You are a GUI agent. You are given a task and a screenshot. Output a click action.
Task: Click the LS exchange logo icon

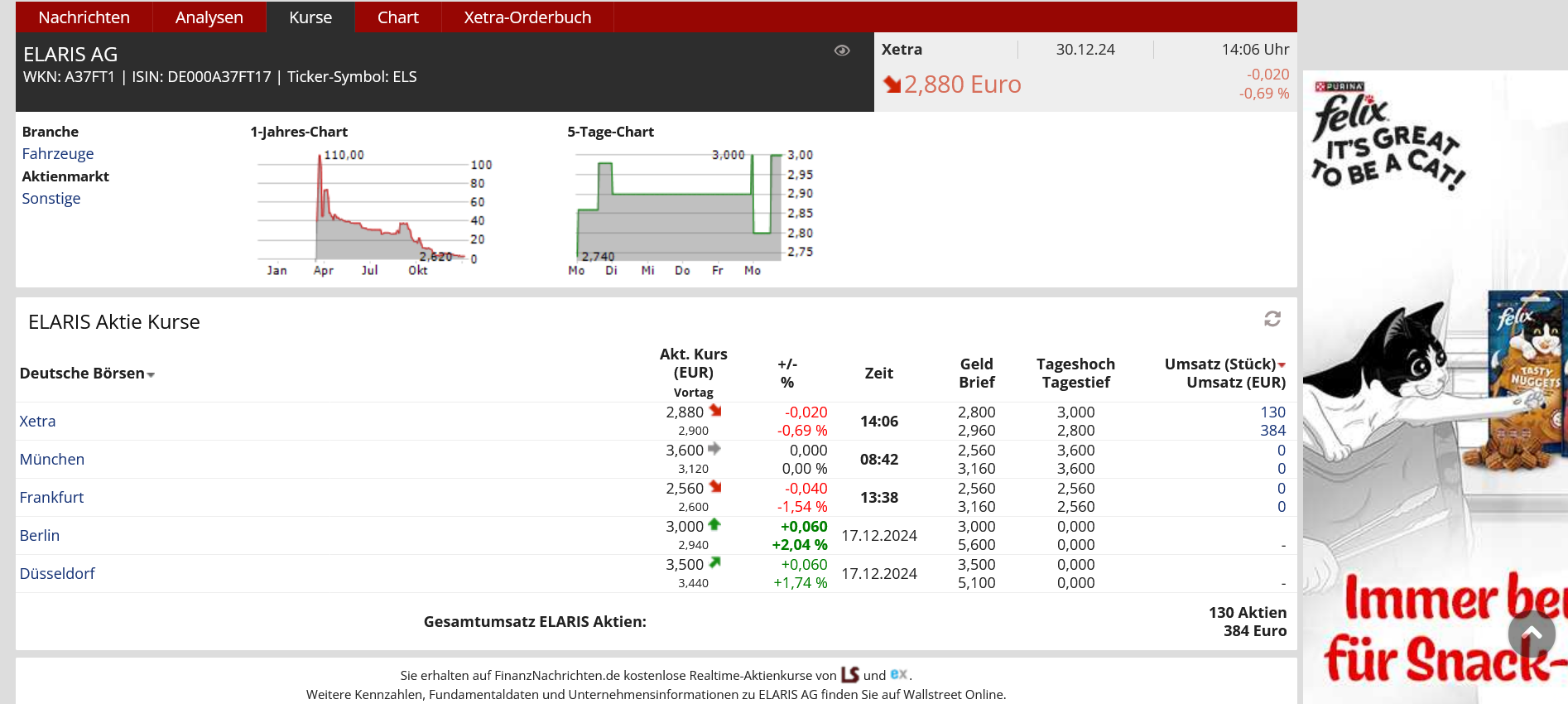(849, 674)
